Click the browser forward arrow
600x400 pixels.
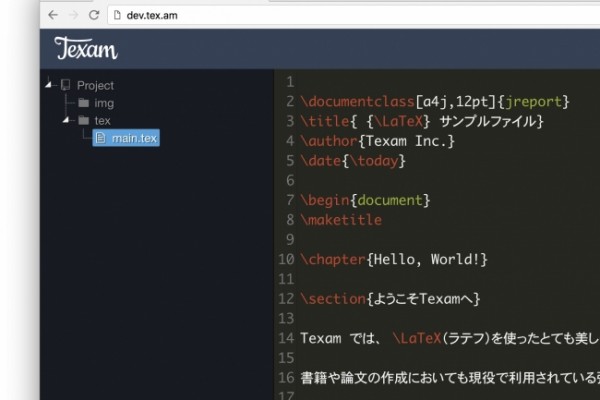[73, 15]
